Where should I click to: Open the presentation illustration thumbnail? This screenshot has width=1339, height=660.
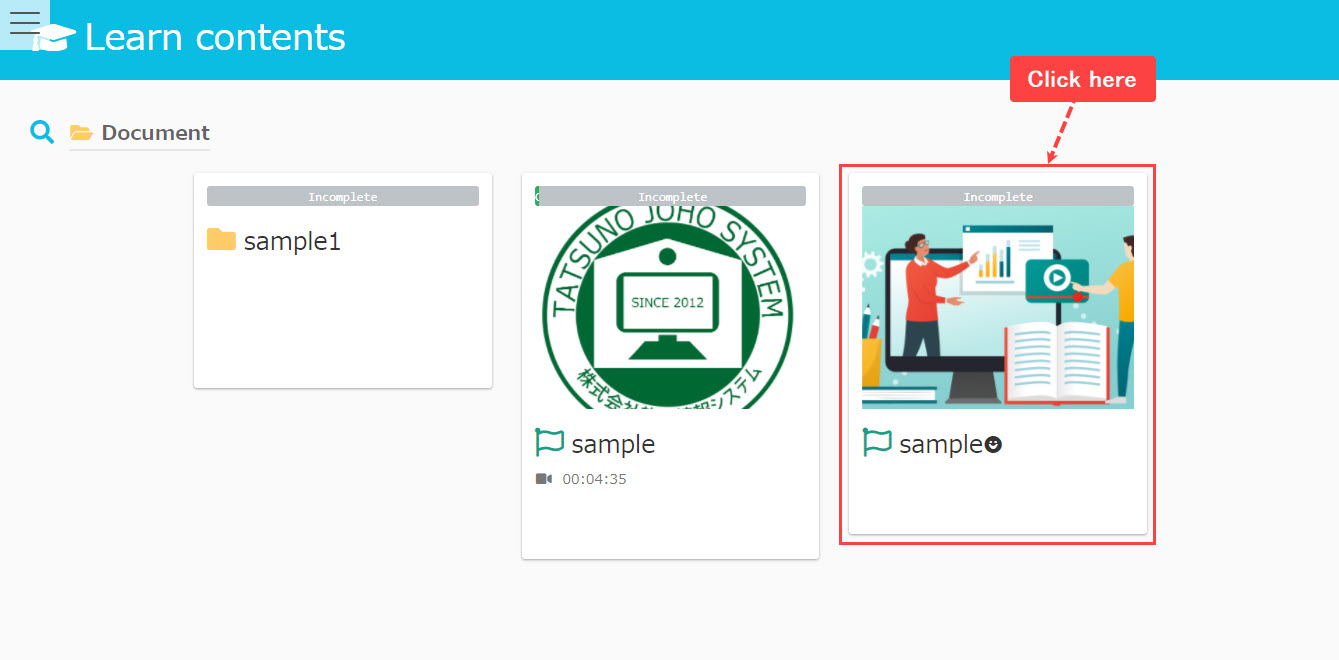pyautogui.click(x=997, y=307)
